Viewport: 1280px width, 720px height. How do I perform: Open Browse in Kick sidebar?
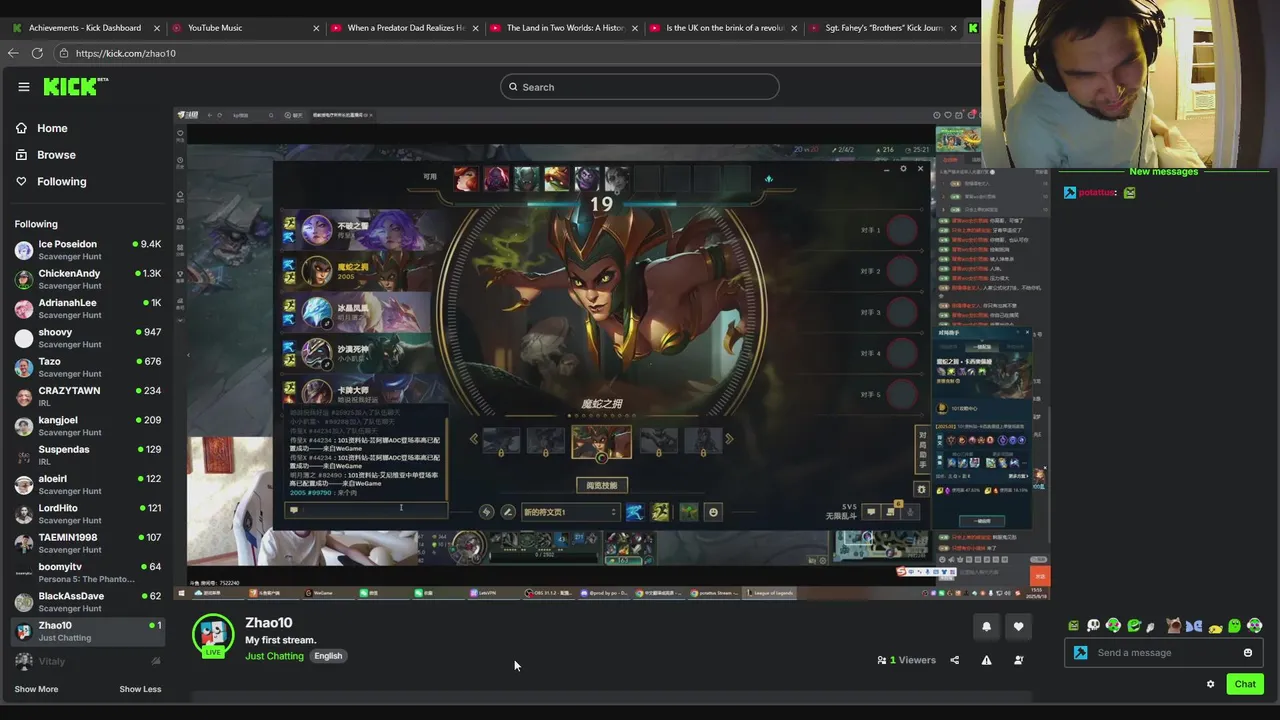tap(56, 155)
